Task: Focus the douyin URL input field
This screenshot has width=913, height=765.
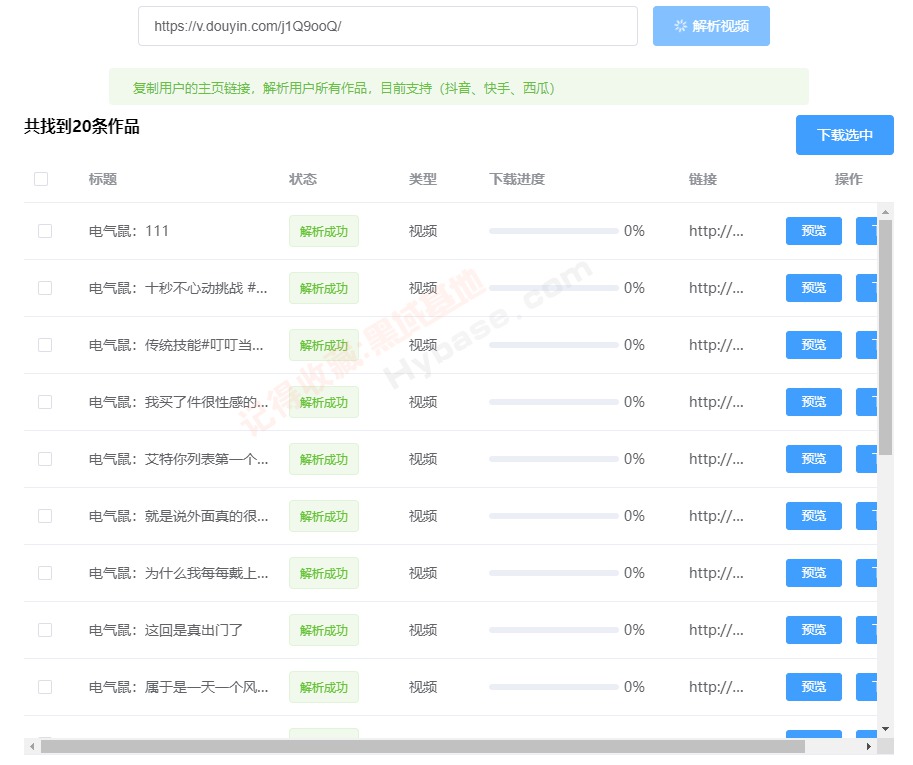Action: (x=388, y=26)
